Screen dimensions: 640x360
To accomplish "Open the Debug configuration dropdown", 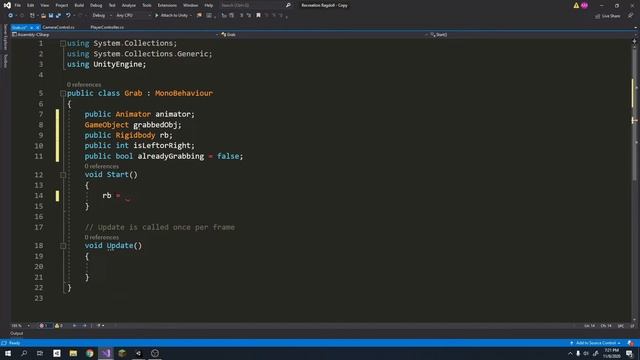I will point(101,16).
